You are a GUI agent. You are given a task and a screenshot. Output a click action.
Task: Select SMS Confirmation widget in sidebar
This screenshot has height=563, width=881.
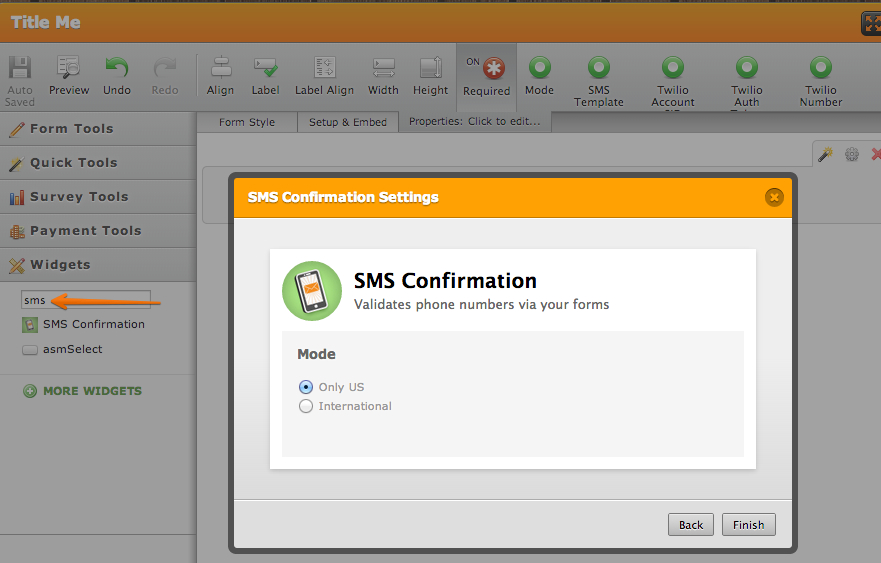pyautogui.click(x=93, y=324)
